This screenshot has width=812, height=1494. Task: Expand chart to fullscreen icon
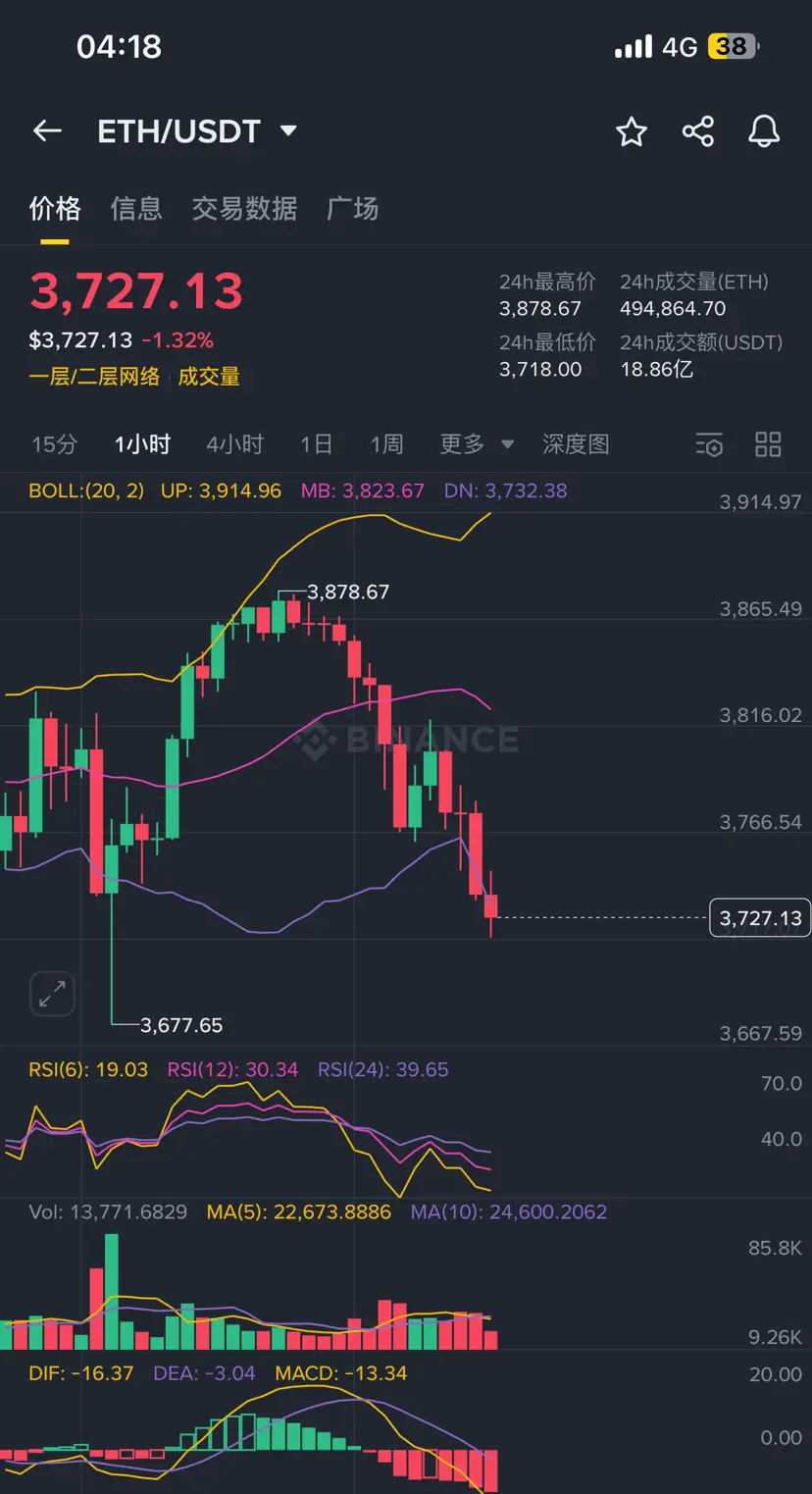51,994
